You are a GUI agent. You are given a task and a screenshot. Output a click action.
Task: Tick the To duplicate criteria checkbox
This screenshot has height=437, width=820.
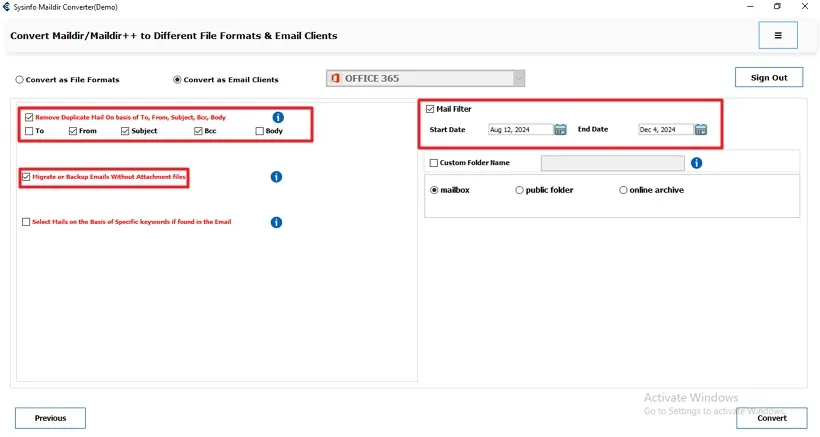pos(29,131)
